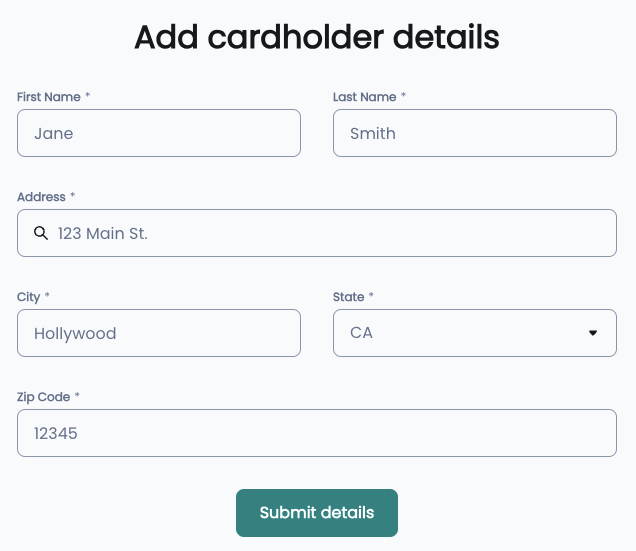The height and width of the screenshot is (551, 636).
Task: Click the First Name label text
Action: click(48, 97)
